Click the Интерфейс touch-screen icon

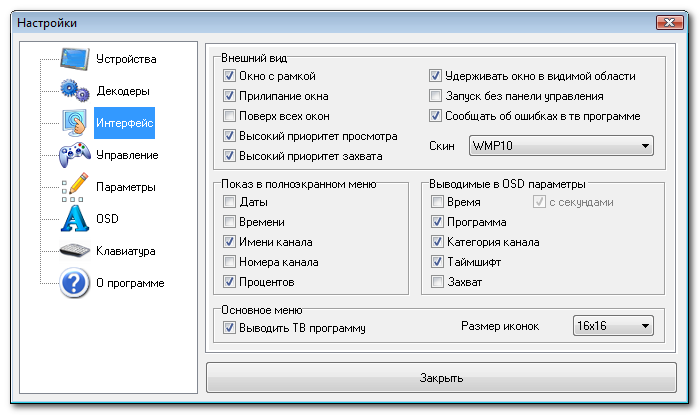click(x=75, y=123)
